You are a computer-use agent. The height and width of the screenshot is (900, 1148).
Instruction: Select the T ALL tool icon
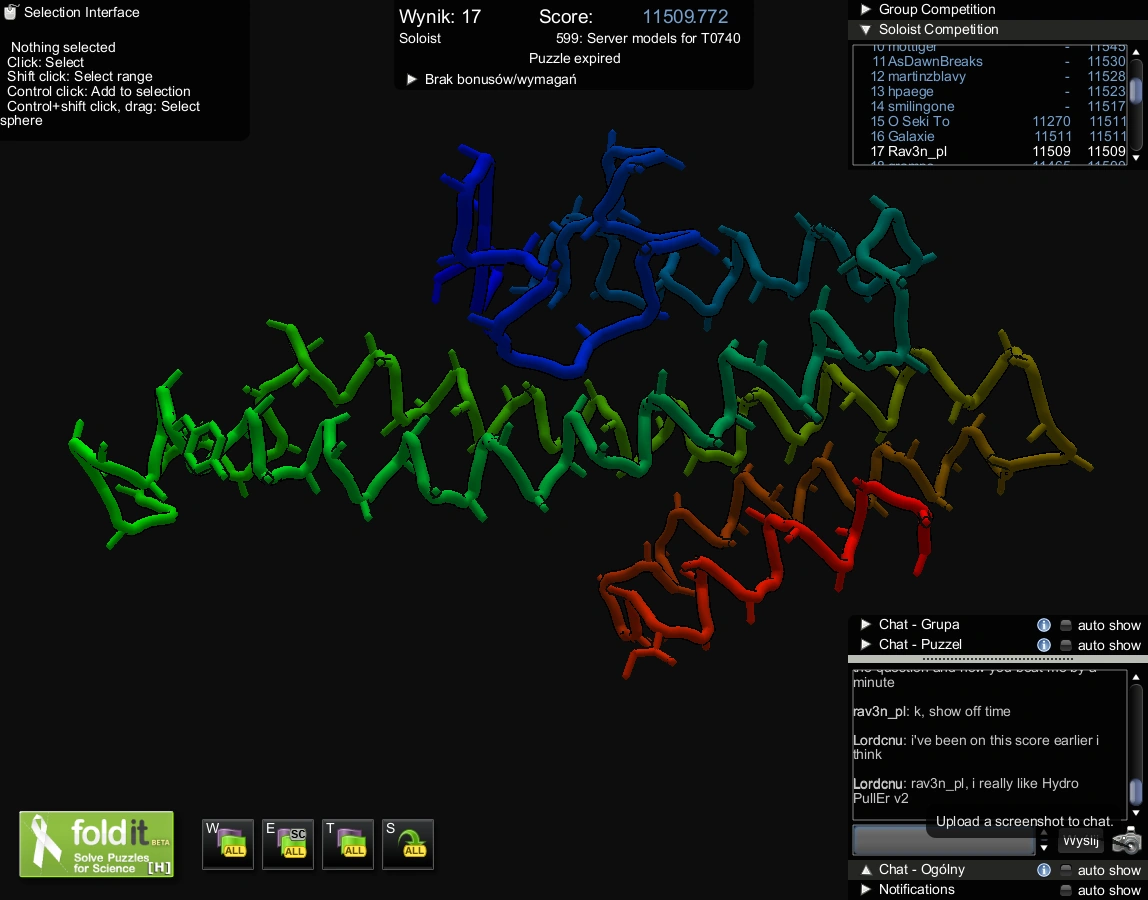coord(347,843)
